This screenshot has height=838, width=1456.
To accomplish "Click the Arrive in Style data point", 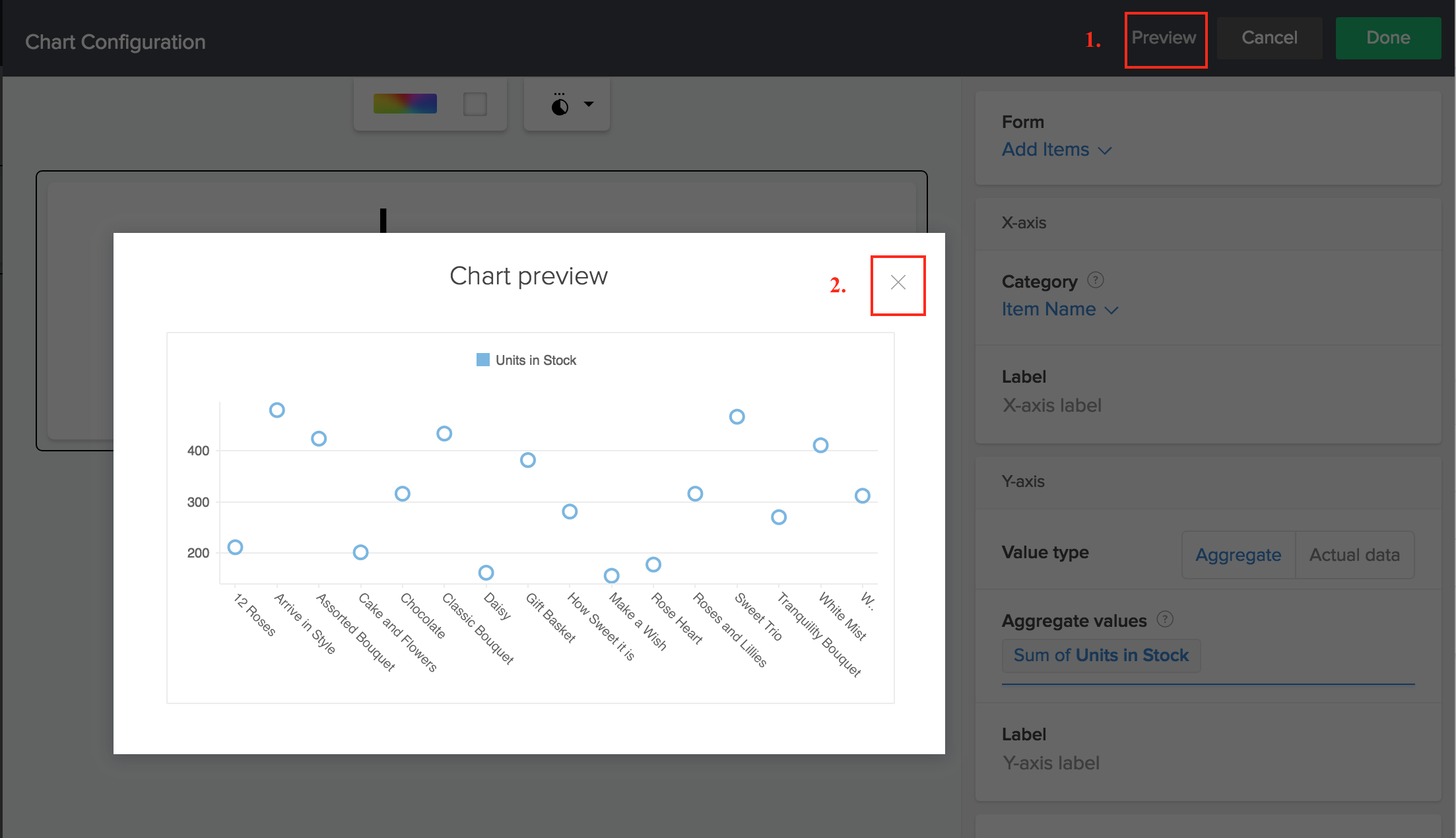I will point(277,410).
